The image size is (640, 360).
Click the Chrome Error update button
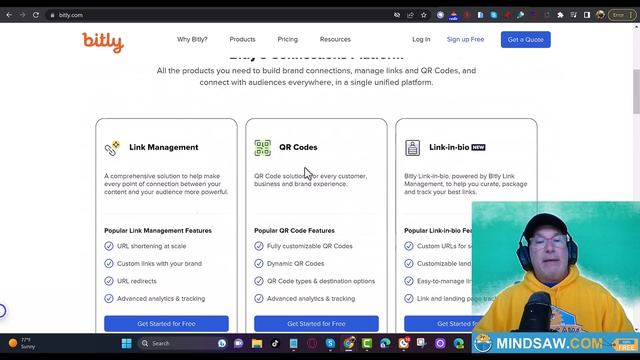[622, 15]
